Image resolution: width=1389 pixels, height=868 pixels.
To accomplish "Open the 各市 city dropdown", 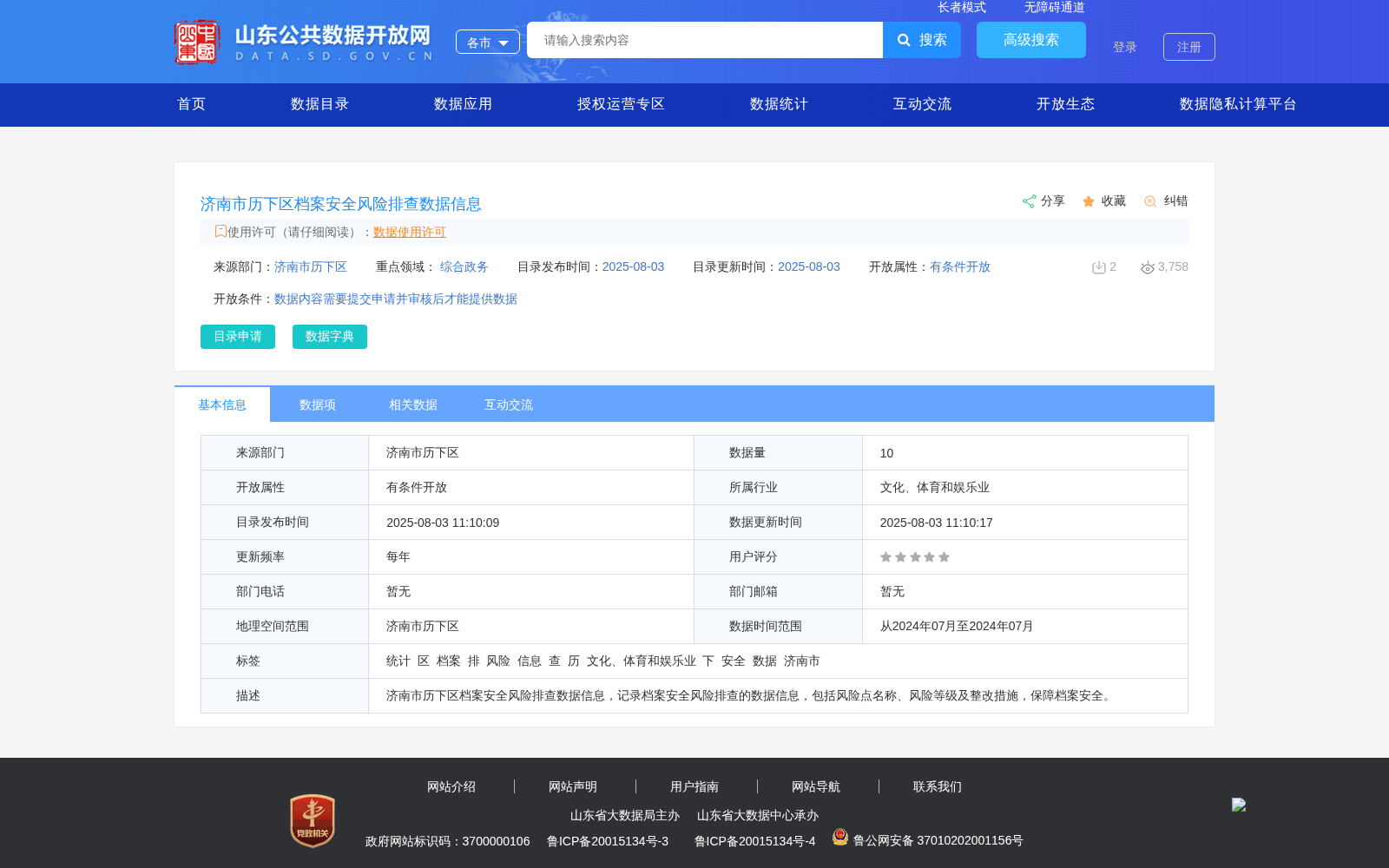I will [x=488, y=42].
